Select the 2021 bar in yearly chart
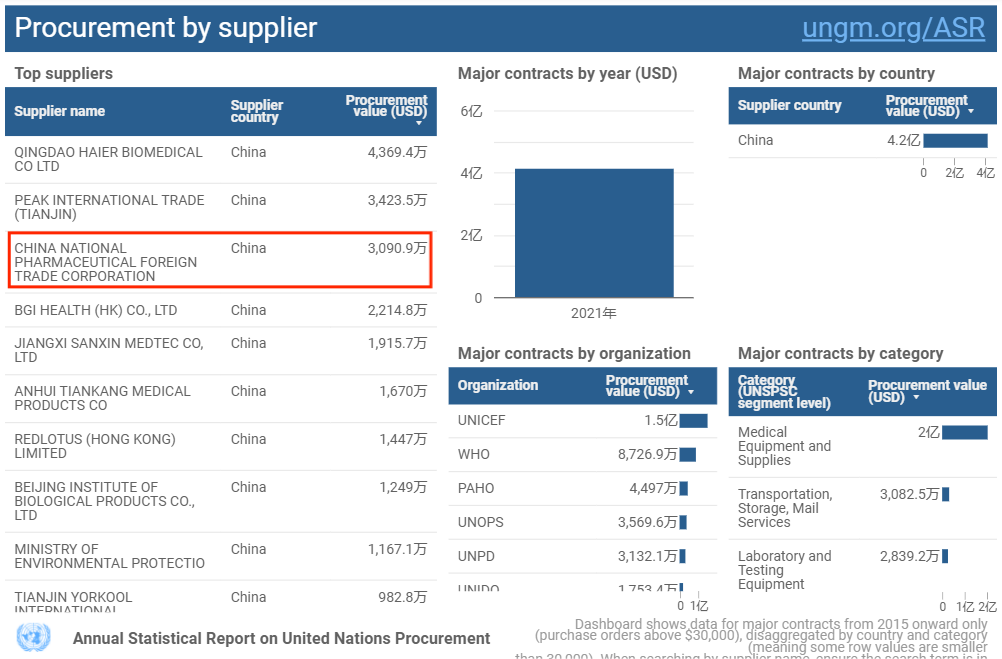Screen dimensions: 1002x659 tap(594, 233)
